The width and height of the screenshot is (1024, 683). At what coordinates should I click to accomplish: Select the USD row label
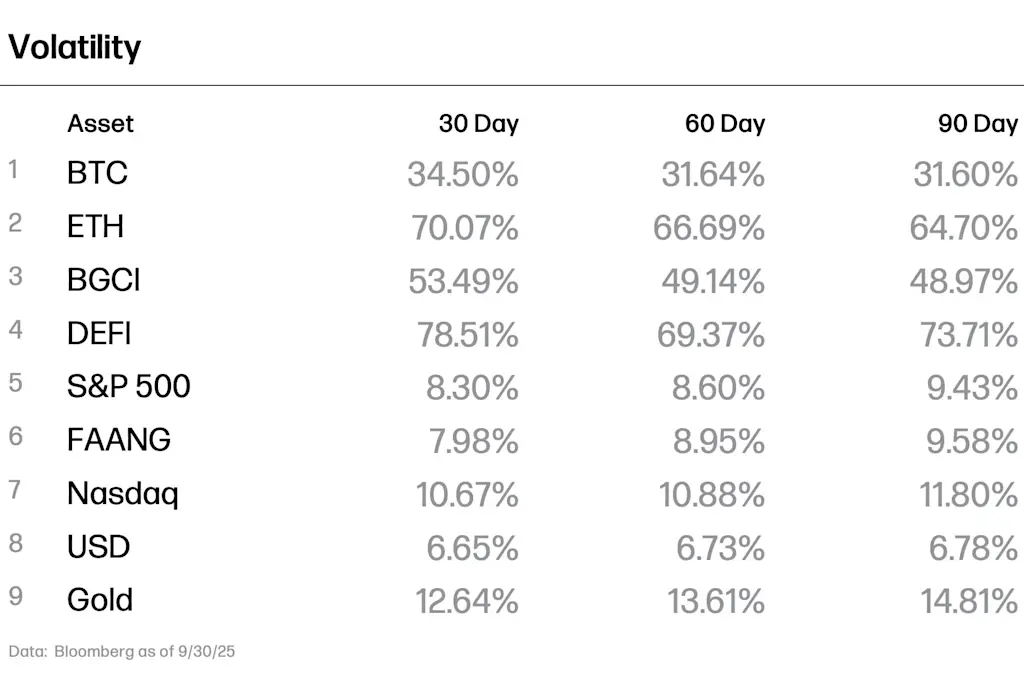point(99,547)
